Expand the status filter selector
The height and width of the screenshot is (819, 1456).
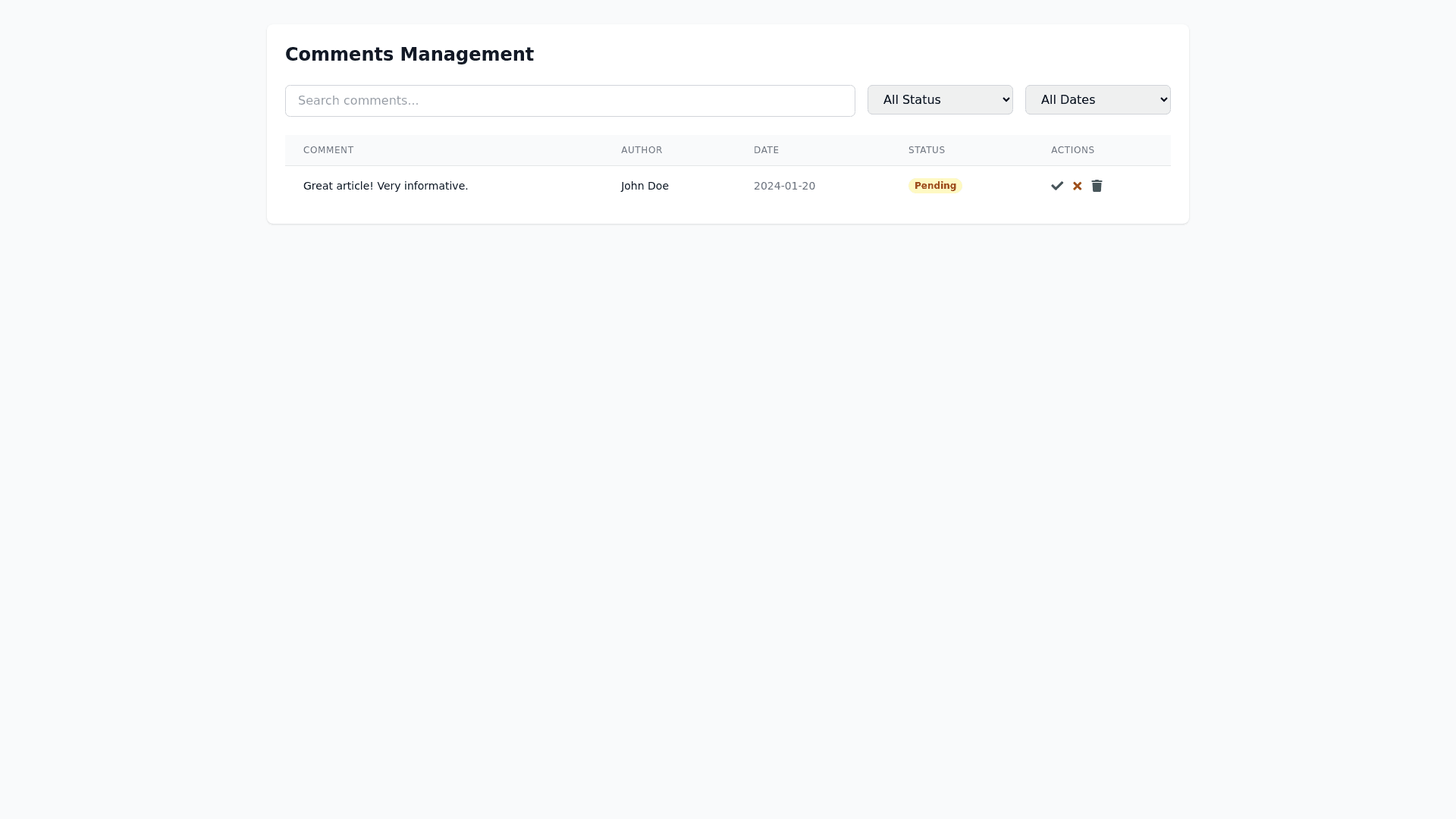tap(940, 99)
